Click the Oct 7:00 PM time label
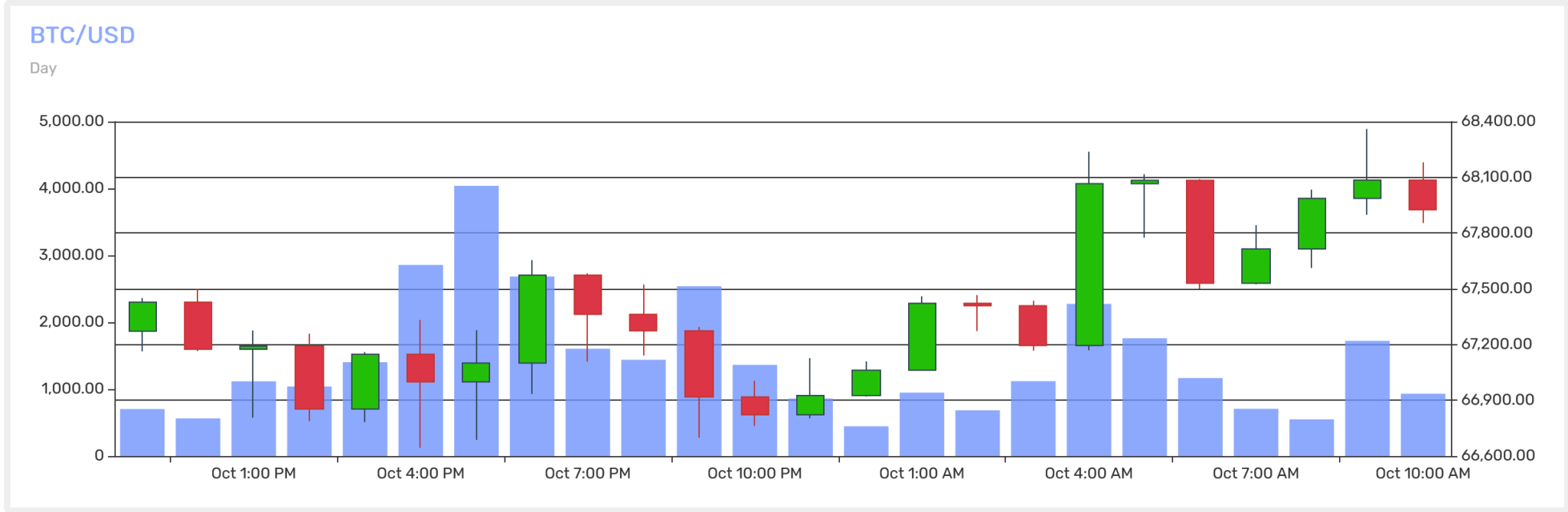The width and height of the screenshot is (1568, 512). point(587,474)
